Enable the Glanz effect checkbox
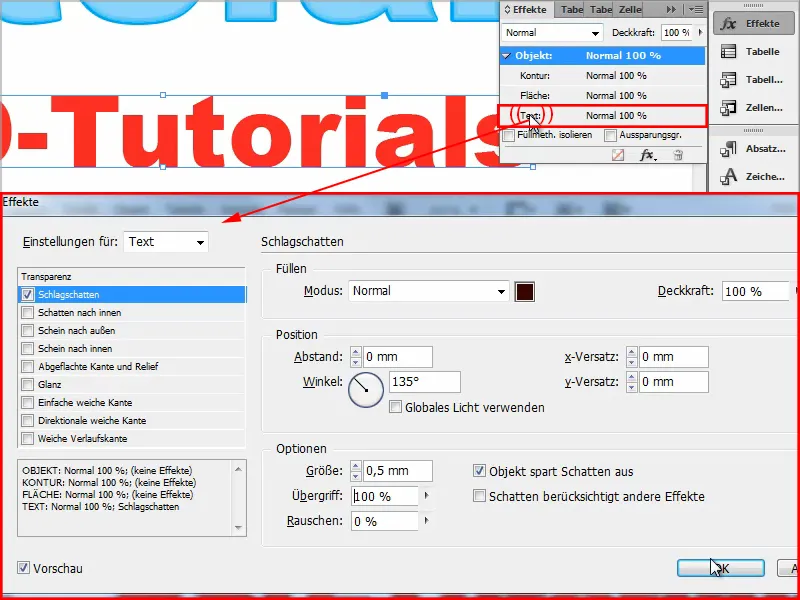This screenshot has height=600, width=800. [x=28, y=384]
